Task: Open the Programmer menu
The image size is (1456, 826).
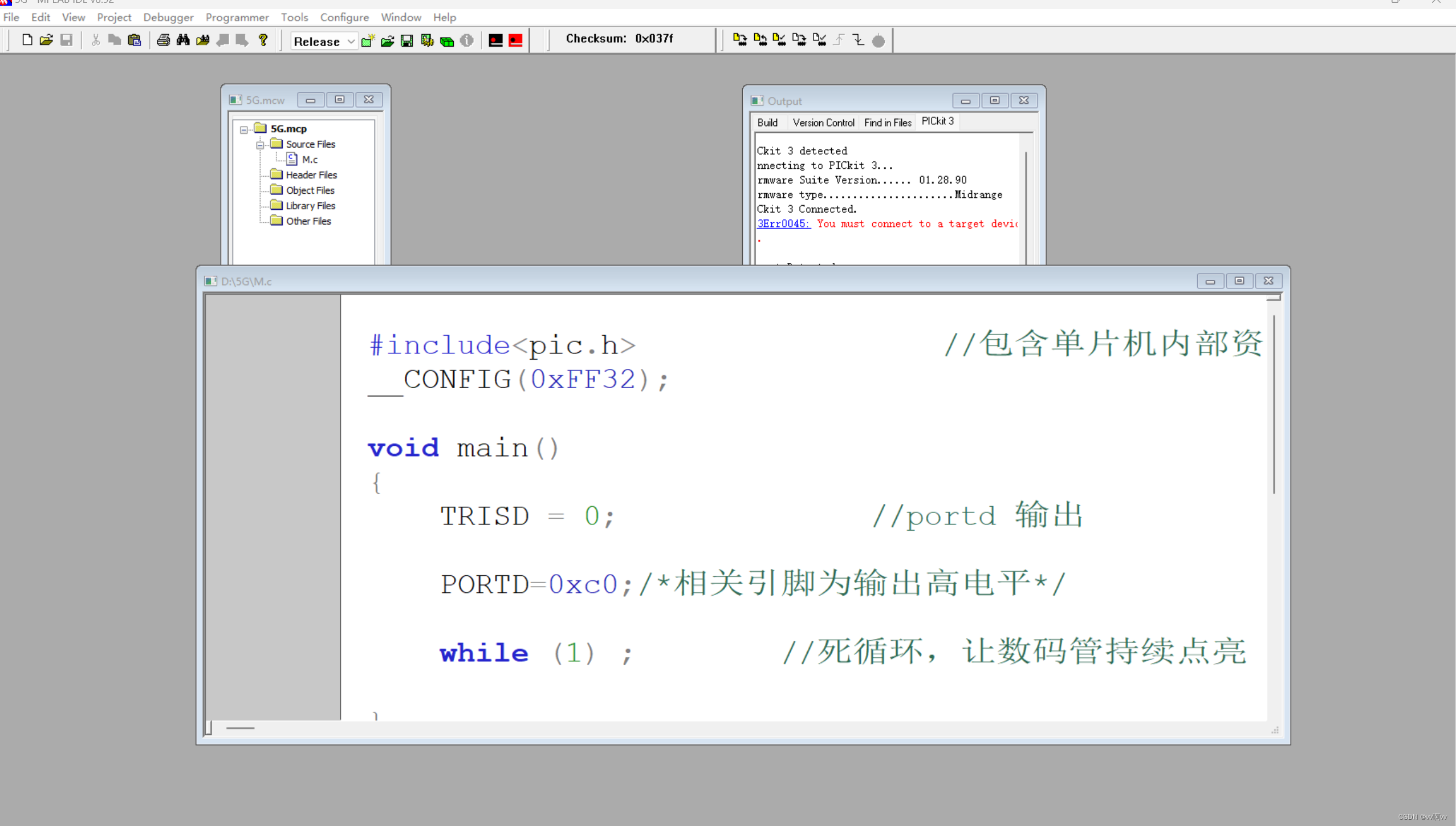Action: click(x=237, y=17)
